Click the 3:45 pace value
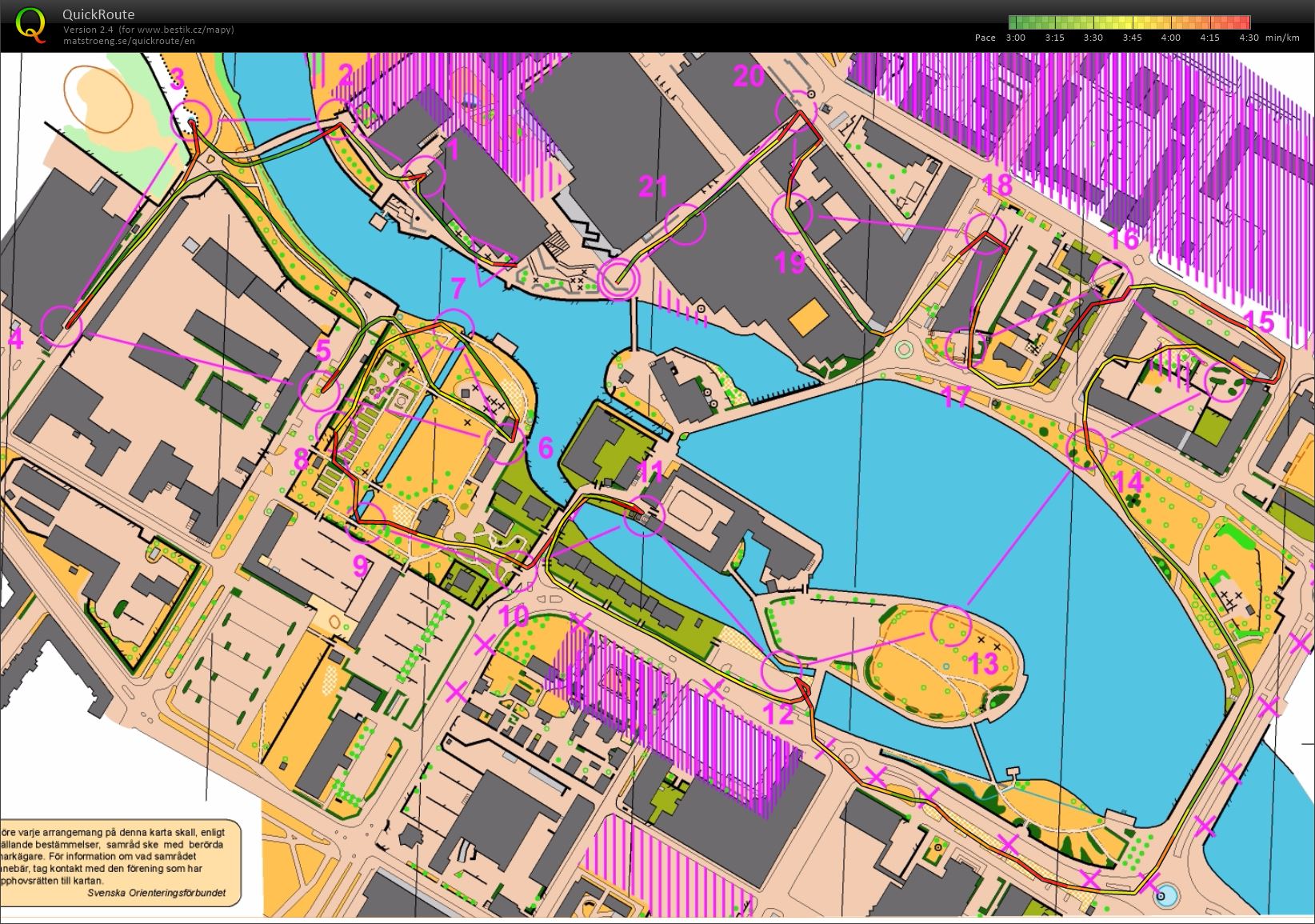Screen dimensions: 1315x924 tap(1132, 38)
